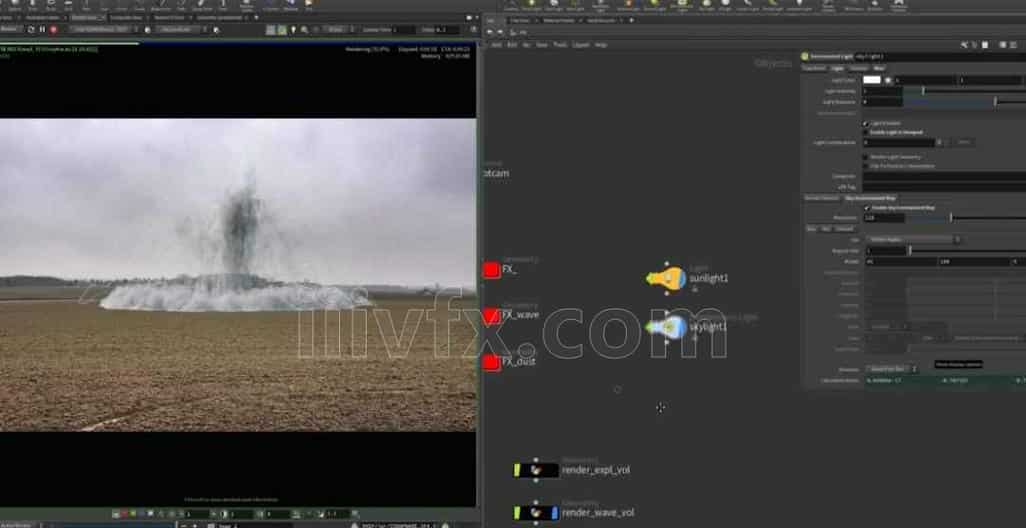Screen dimensions: 1026x528
Task: Open the Layout menu in the network editor
Action: pyautogui.click(x=581, y=44)
